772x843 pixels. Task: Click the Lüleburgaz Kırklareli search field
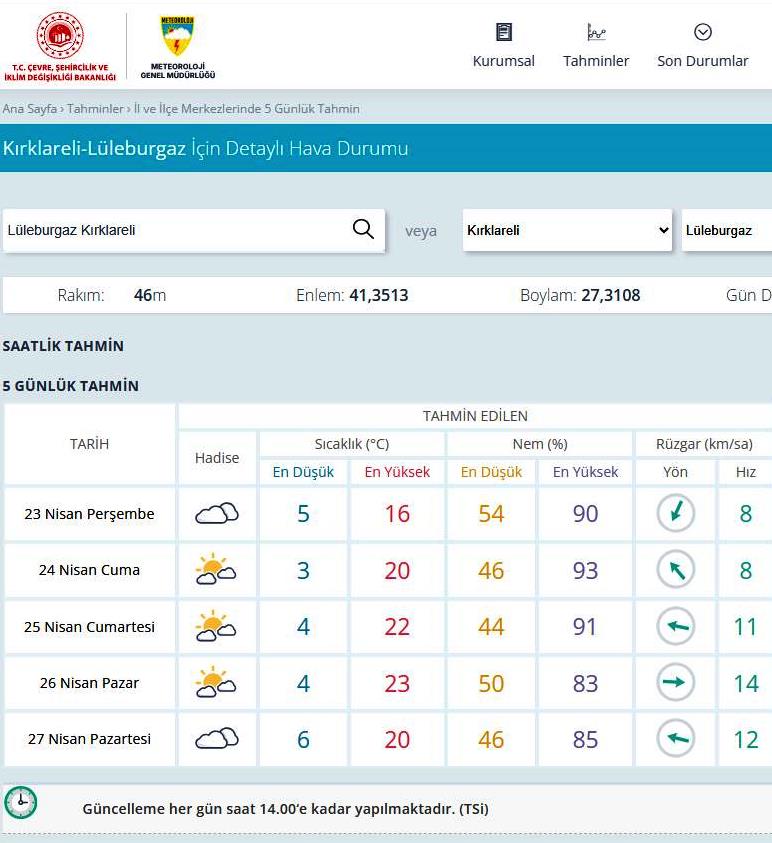pos(175,230)
